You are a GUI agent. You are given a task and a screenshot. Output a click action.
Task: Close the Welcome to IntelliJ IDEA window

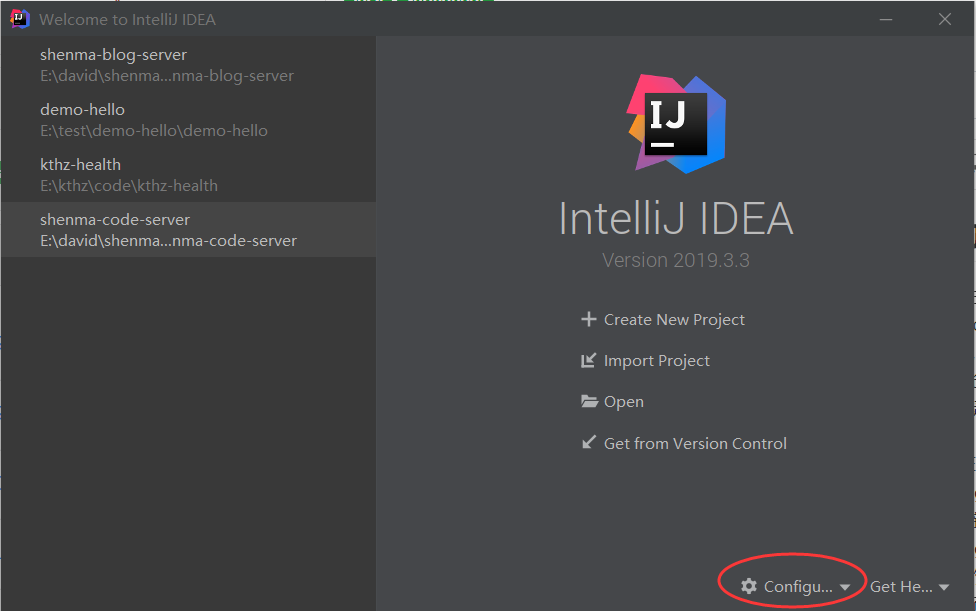945,19
